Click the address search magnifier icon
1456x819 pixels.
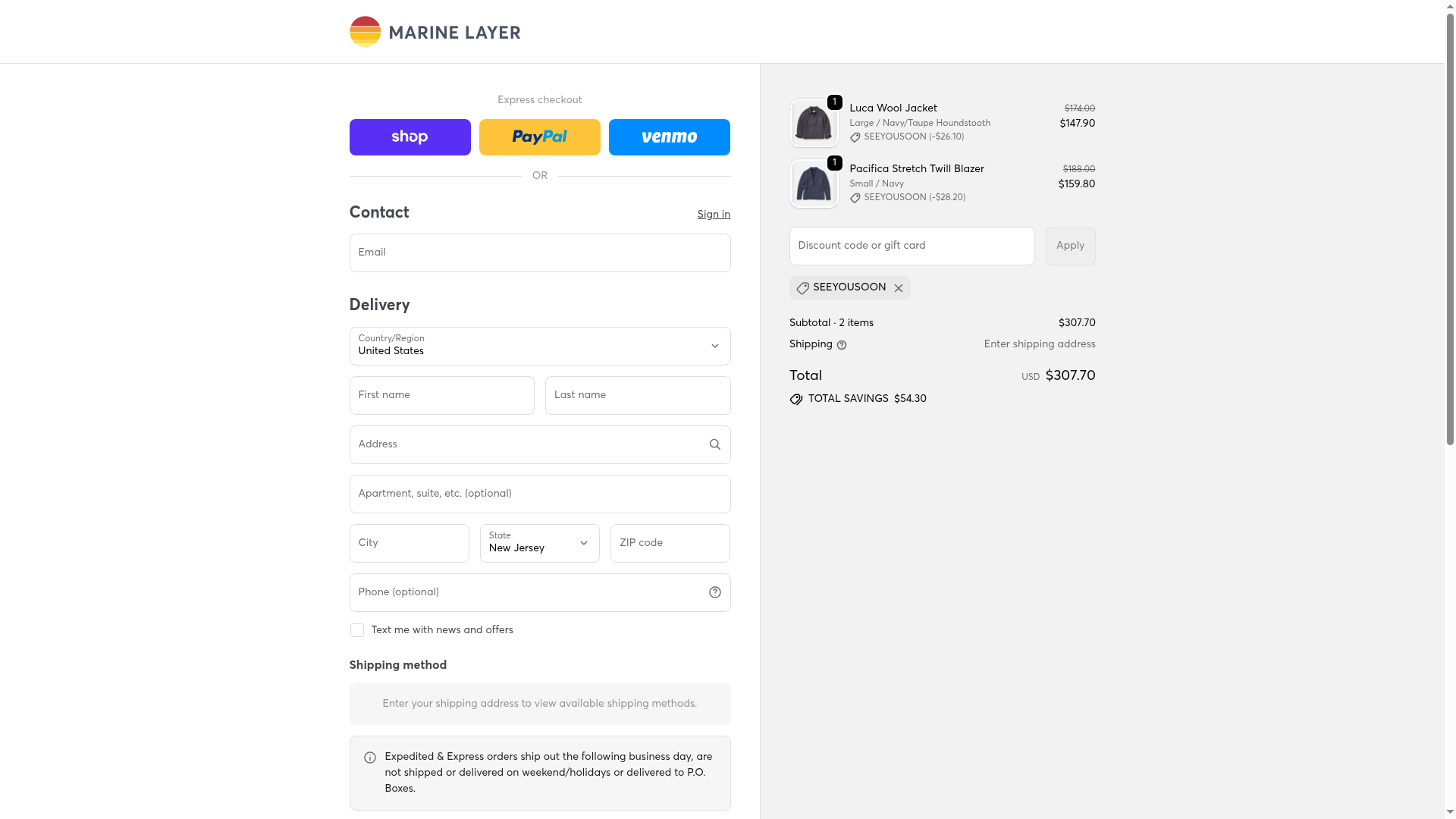[x=714, y=444]
